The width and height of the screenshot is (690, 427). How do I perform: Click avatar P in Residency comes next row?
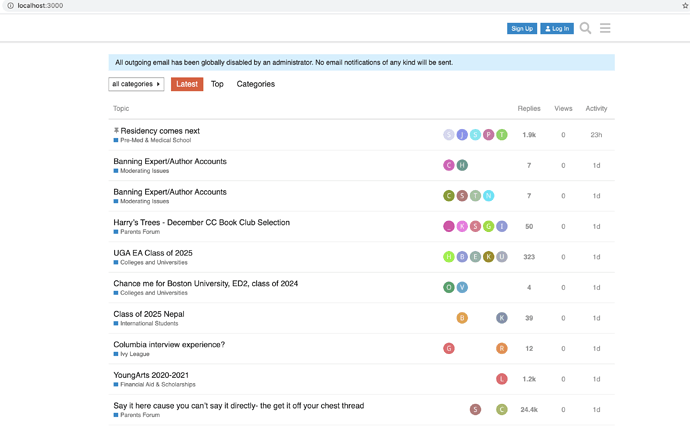[x=488, y=135]
